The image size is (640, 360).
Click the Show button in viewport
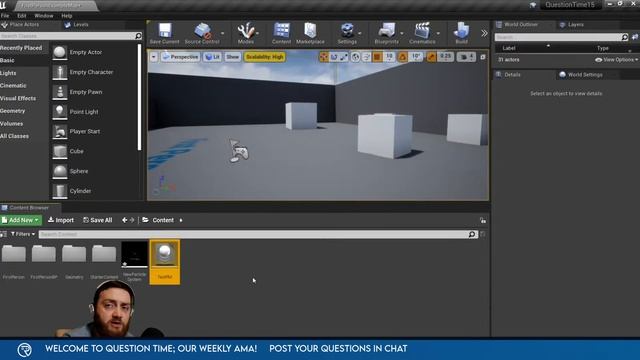coord(233,57)
